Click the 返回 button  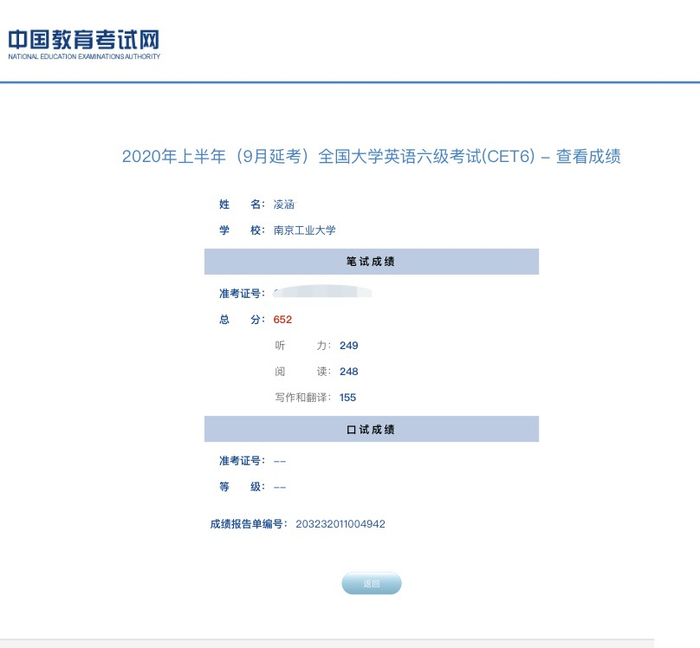[371, 583]
